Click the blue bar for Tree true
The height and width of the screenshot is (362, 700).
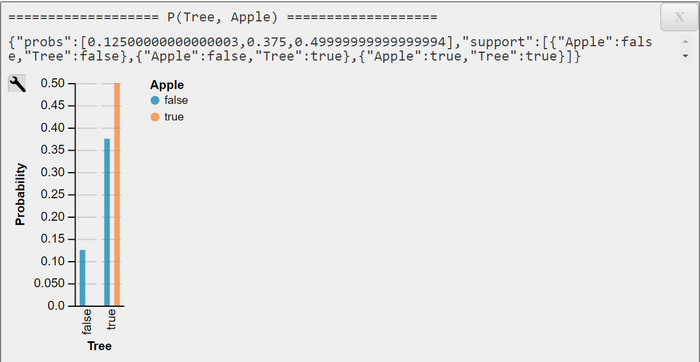(107, 222)
